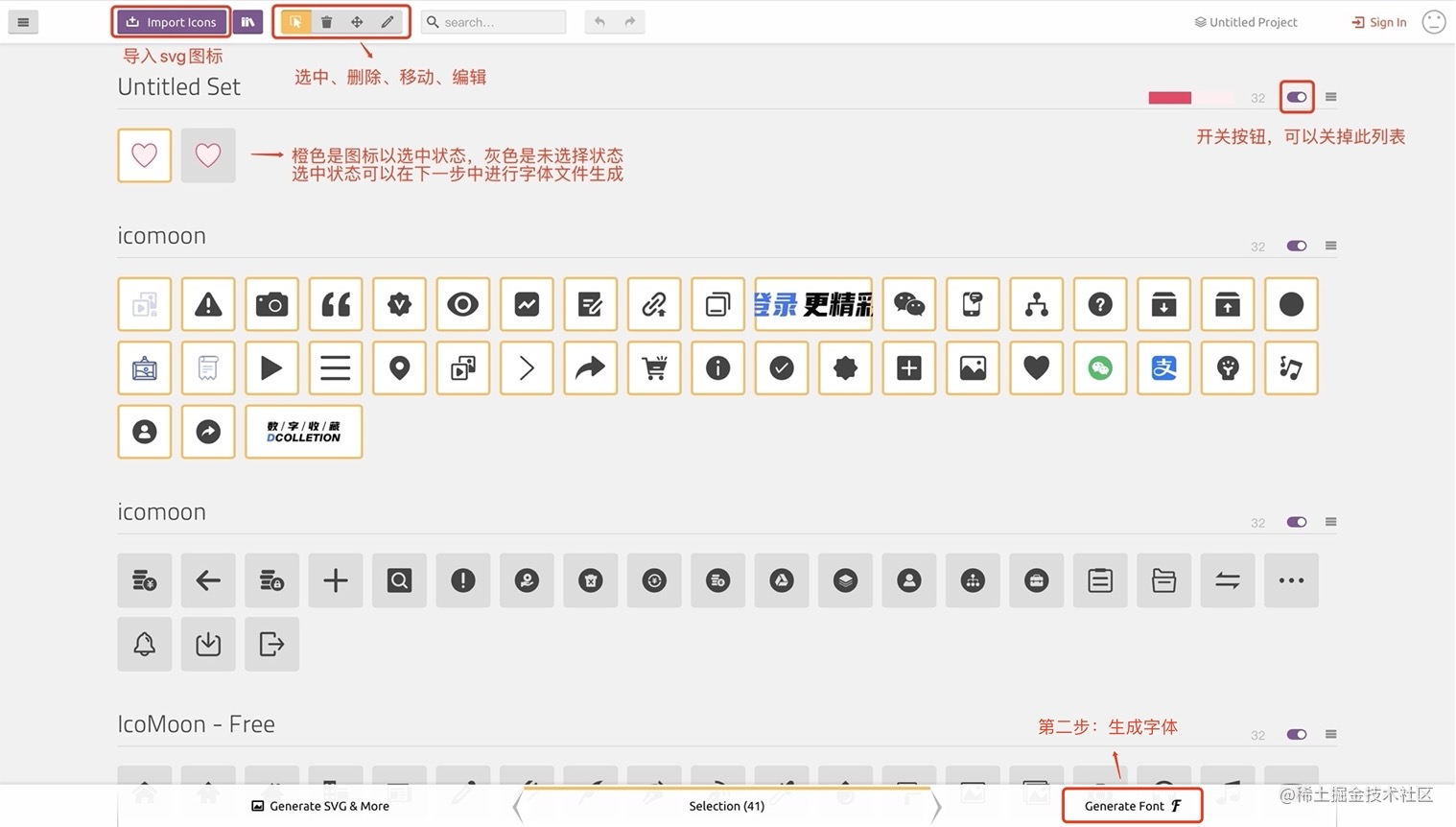Toggle off the Untitled Set switch
1456x827 pixels.
coord(1296,97)
